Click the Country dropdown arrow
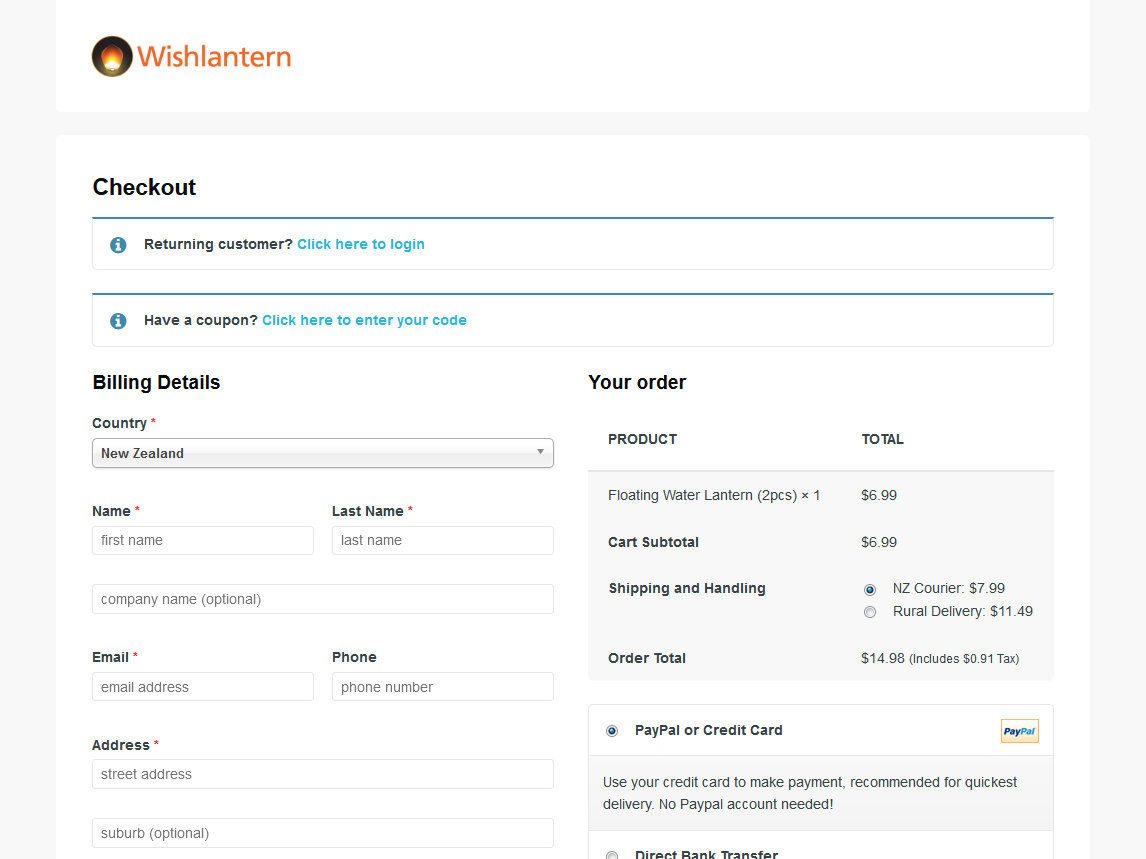1146x859 pixels. tap(540, 452)
